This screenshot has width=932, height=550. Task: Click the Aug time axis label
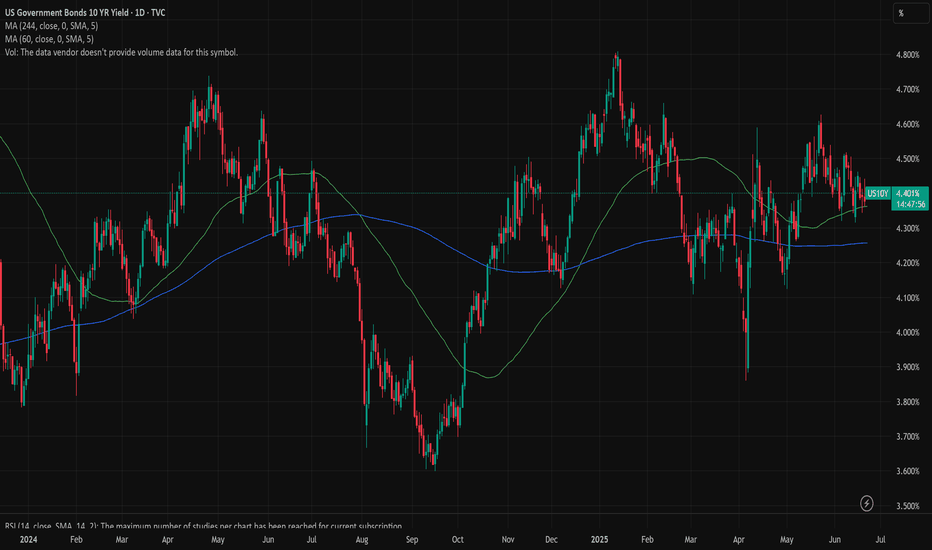tap(361, 539)
